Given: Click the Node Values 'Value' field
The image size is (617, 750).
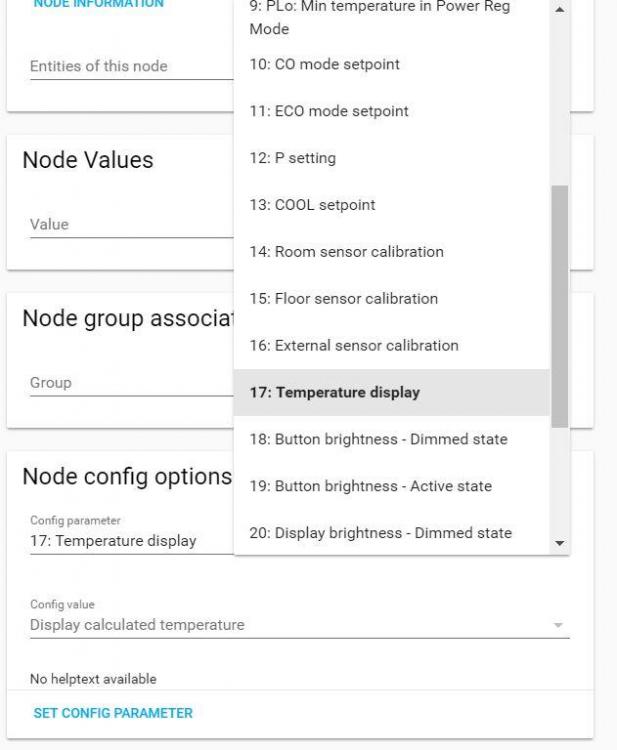Looking at the screenshot, I should point(130,225).
